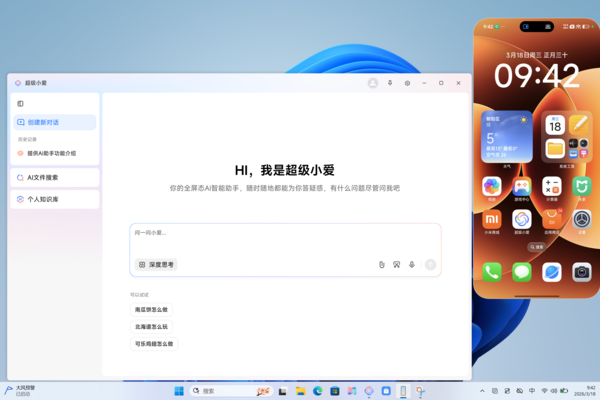600x400 pixels.
Task: Open the Phone dialer in phone dock
Action: [x=492, y=272]
